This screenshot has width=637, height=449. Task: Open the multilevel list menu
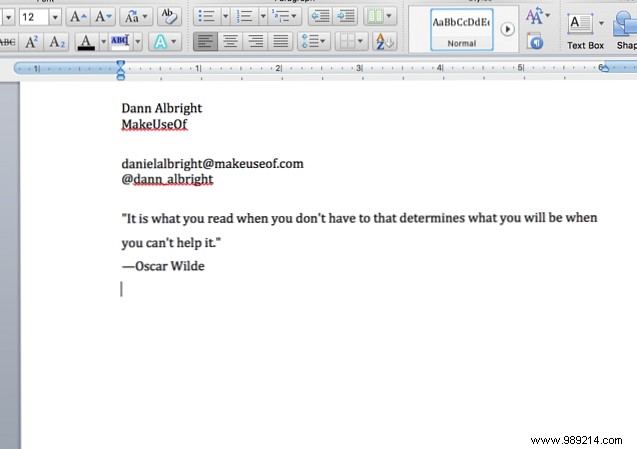coord(284,17)
